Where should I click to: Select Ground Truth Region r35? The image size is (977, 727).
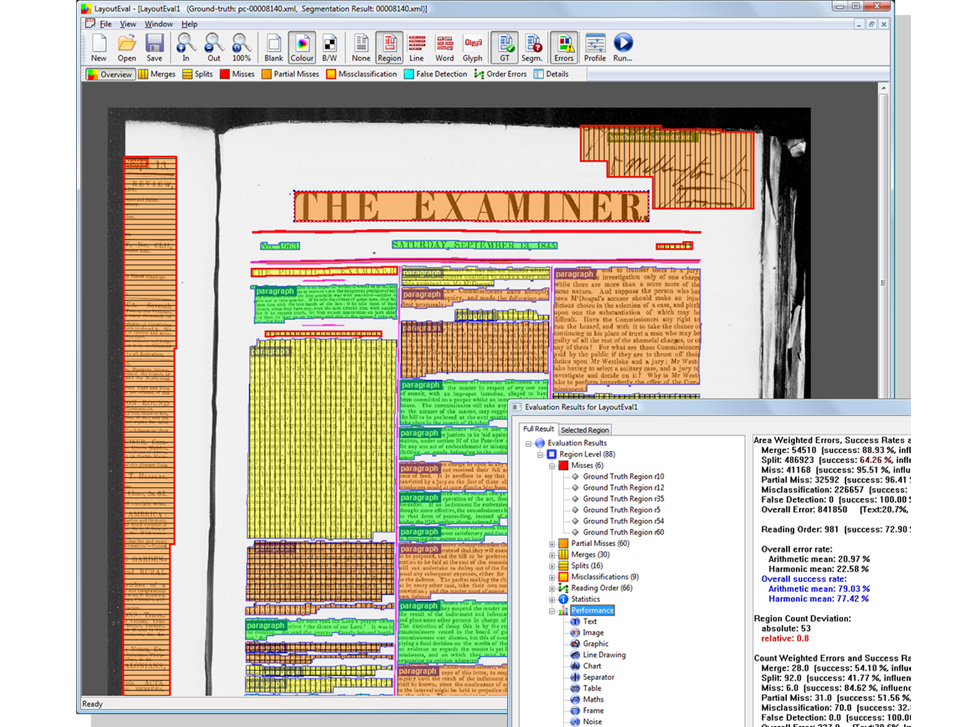point(623,499)
